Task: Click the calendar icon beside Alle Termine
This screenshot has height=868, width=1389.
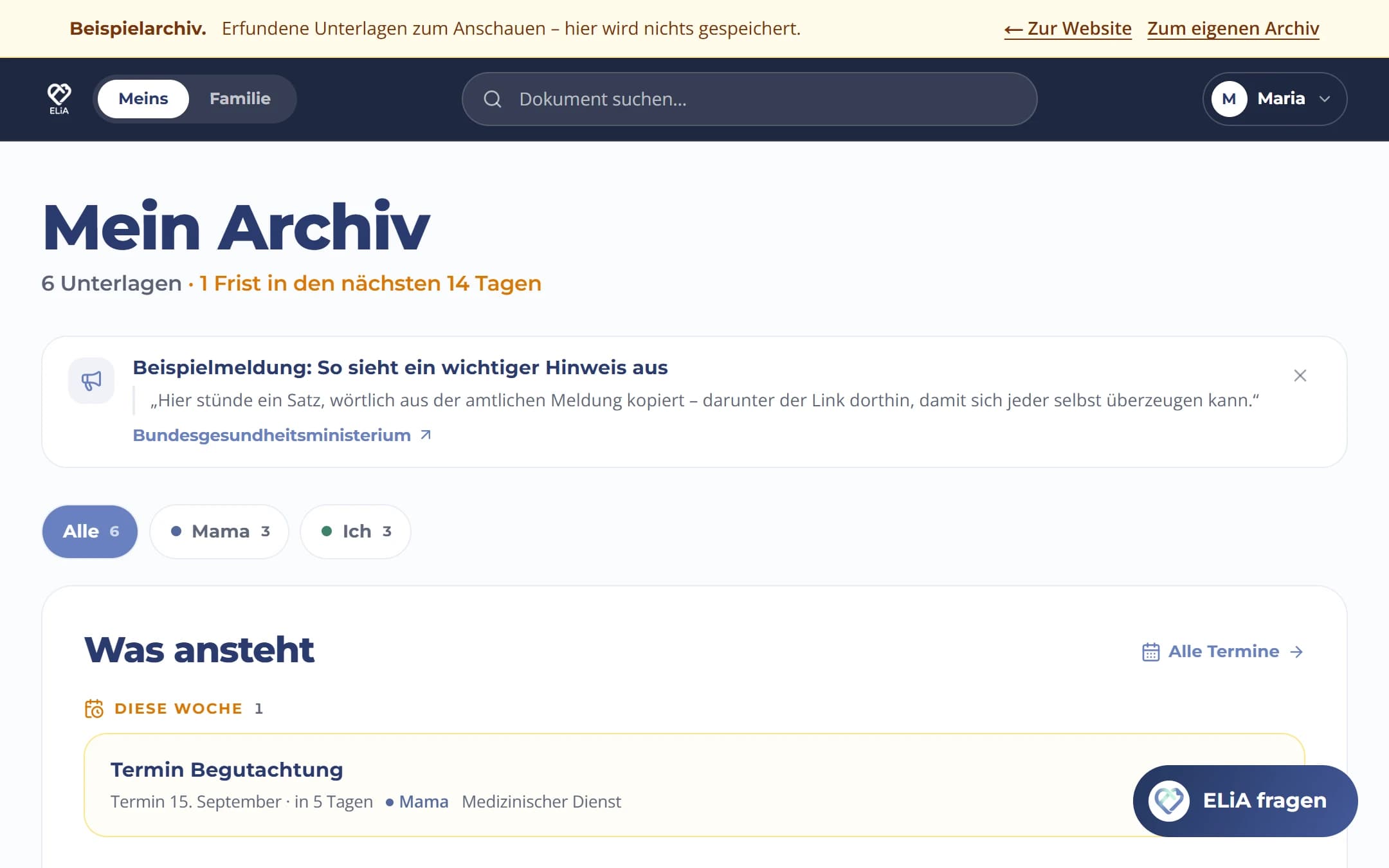Action: [1150, 652]
